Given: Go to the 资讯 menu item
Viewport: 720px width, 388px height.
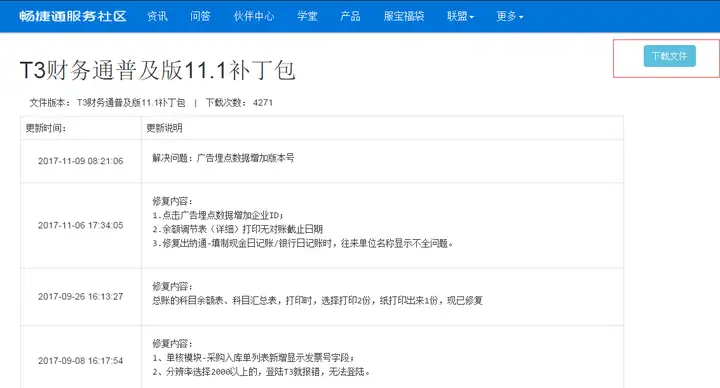Looking at the screenshot, I should tap(157, 16).
